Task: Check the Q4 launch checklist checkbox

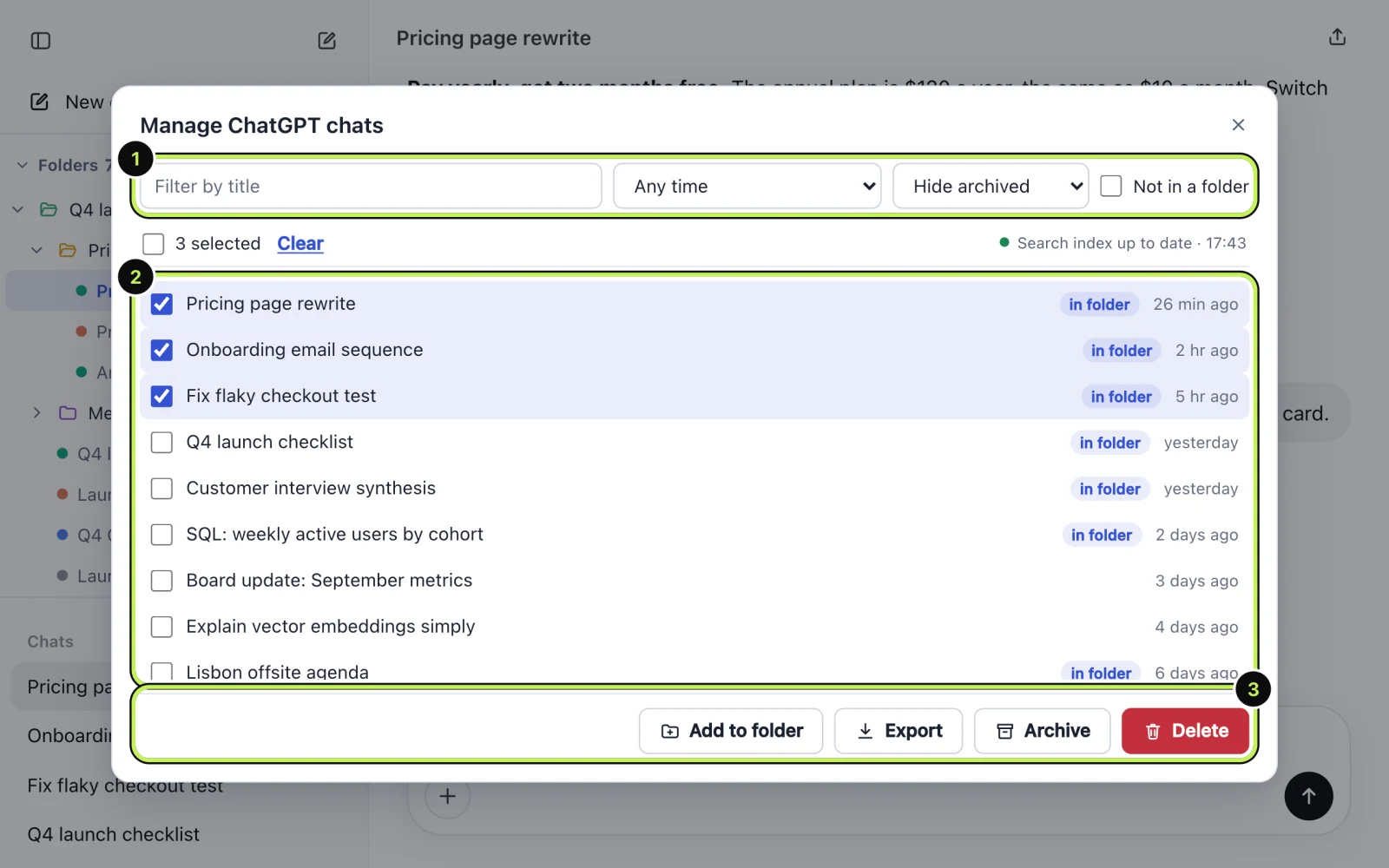Action: 161,442
